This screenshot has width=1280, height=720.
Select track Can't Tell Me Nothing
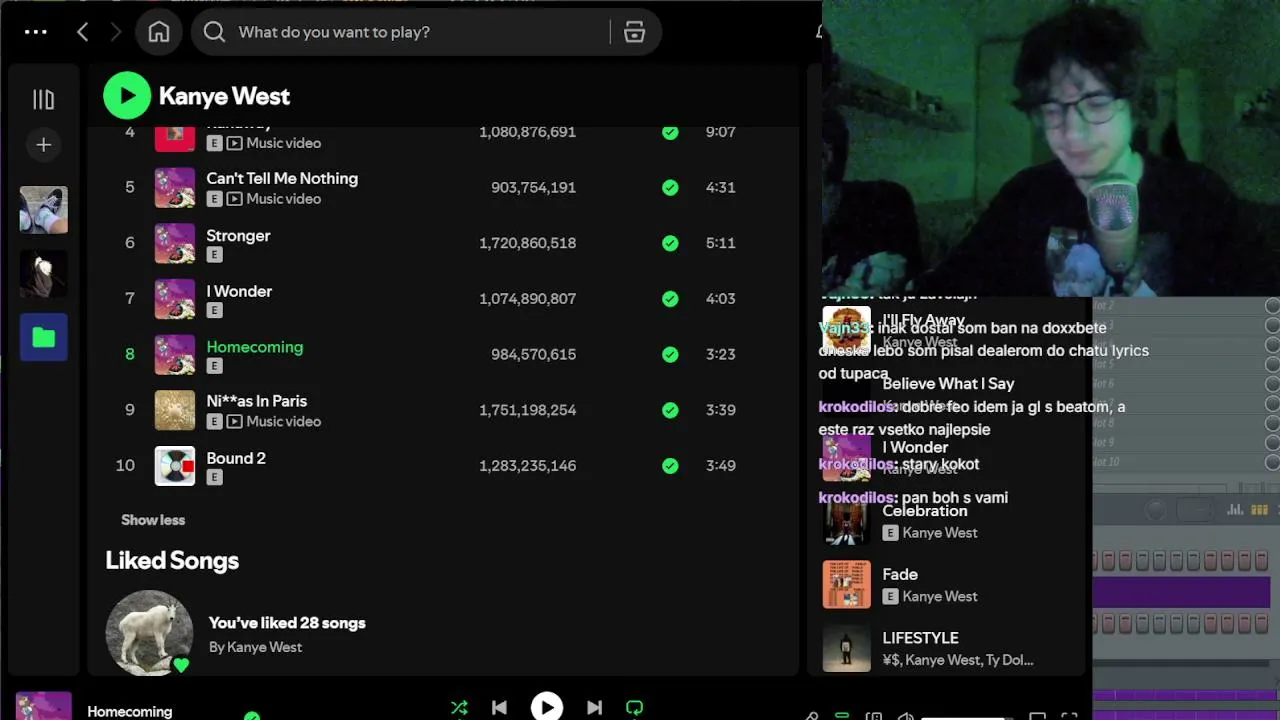tap(282, 178)
